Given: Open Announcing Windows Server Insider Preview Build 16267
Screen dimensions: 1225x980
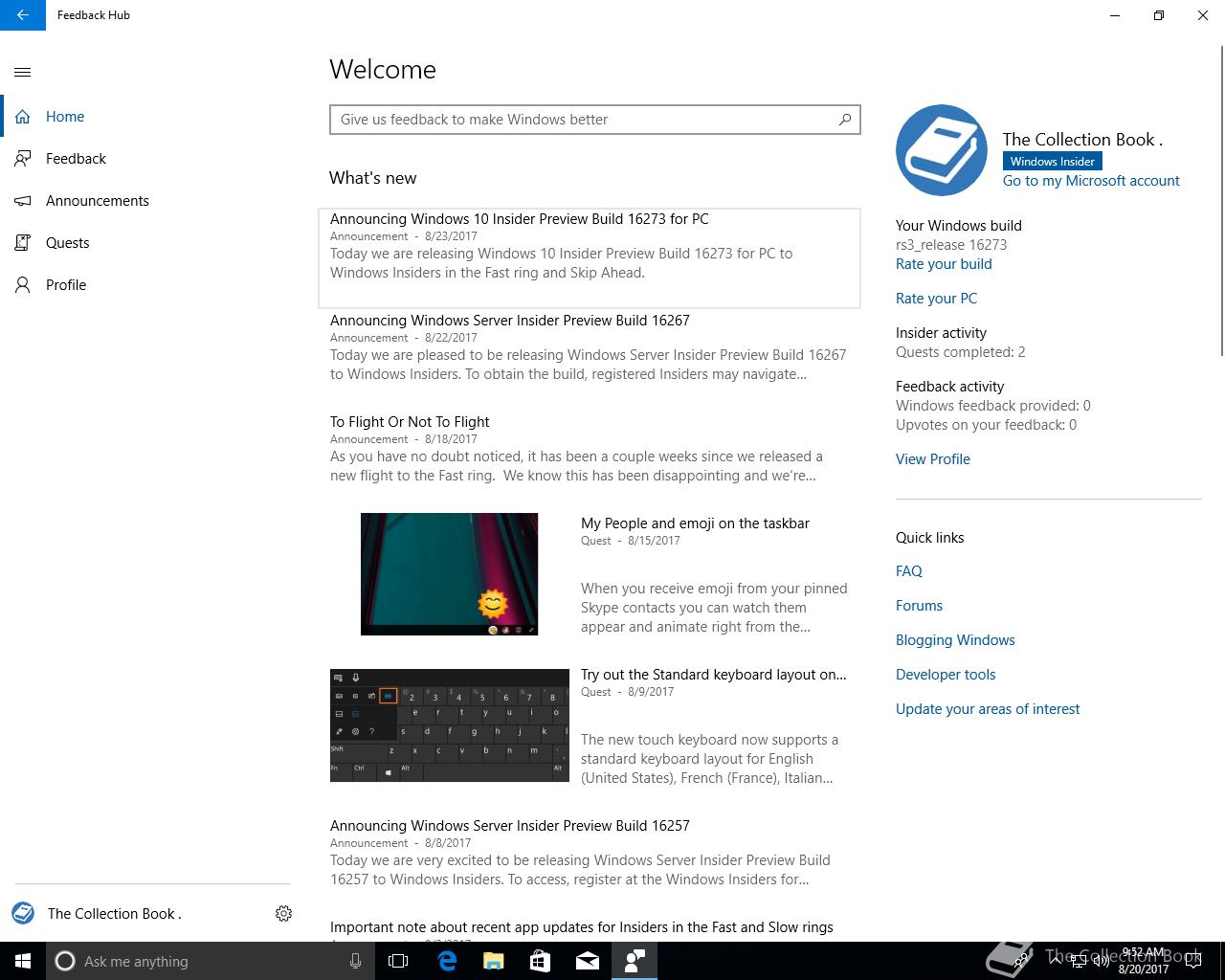Looking at the screenshot, I should pos(590,347).
